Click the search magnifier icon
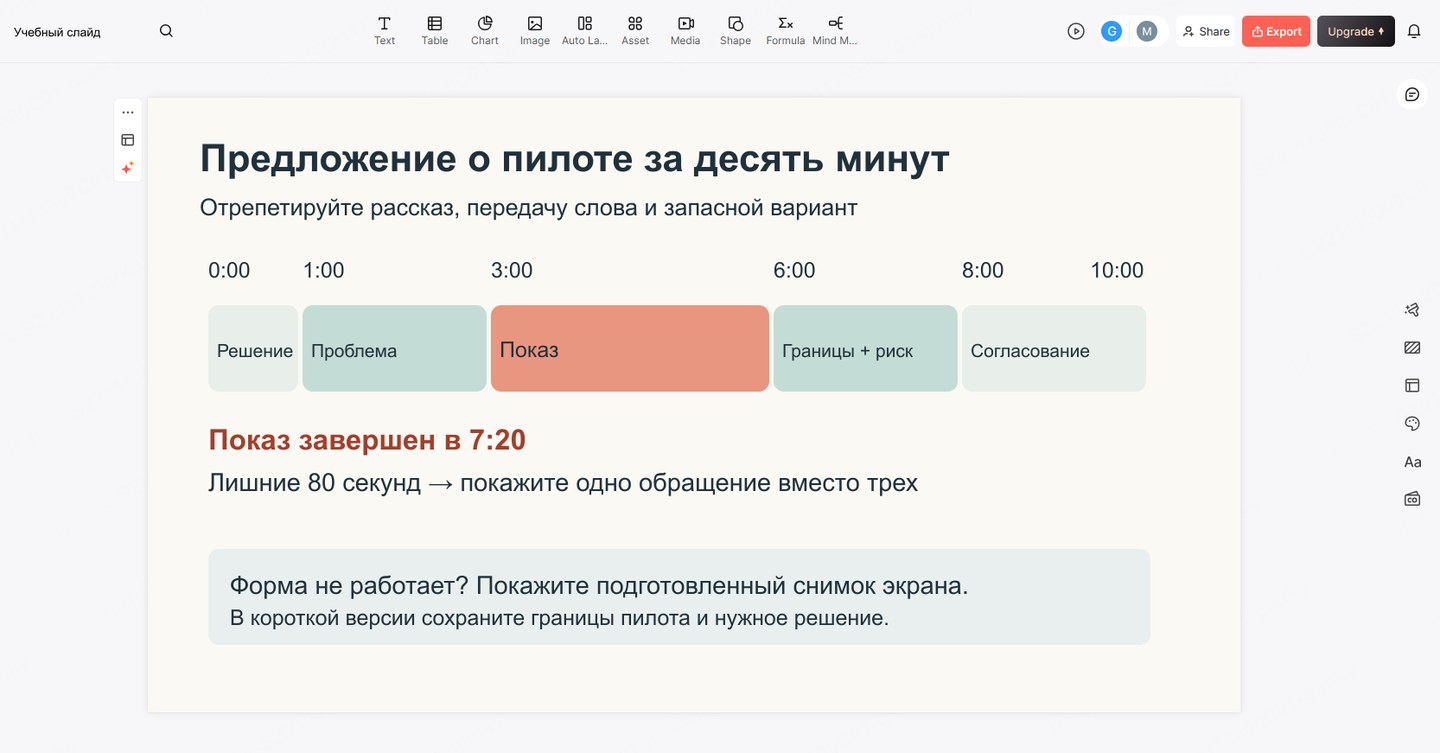 [x=166, y=31]
